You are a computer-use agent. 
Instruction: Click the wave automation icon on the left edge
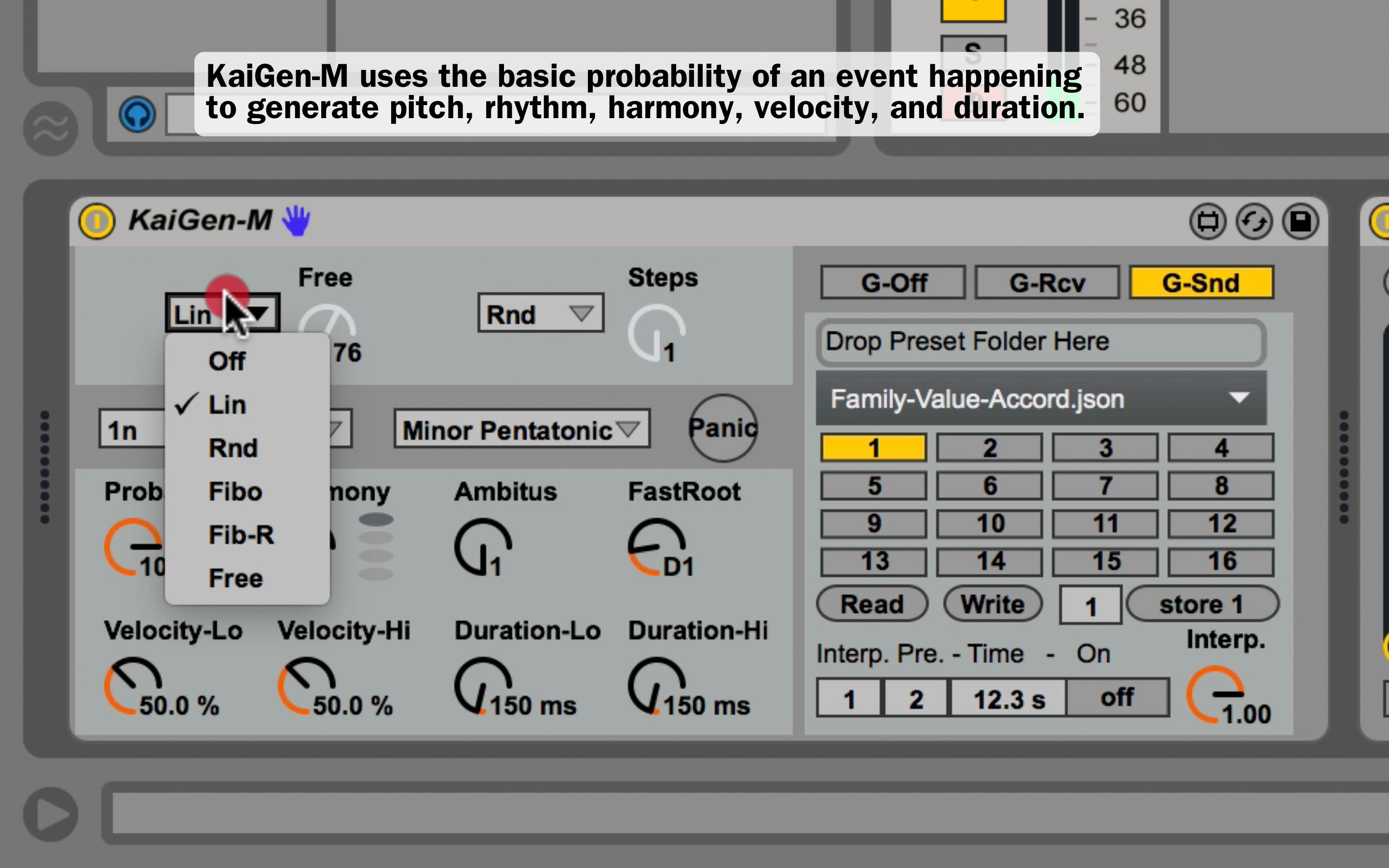(51, 129)
